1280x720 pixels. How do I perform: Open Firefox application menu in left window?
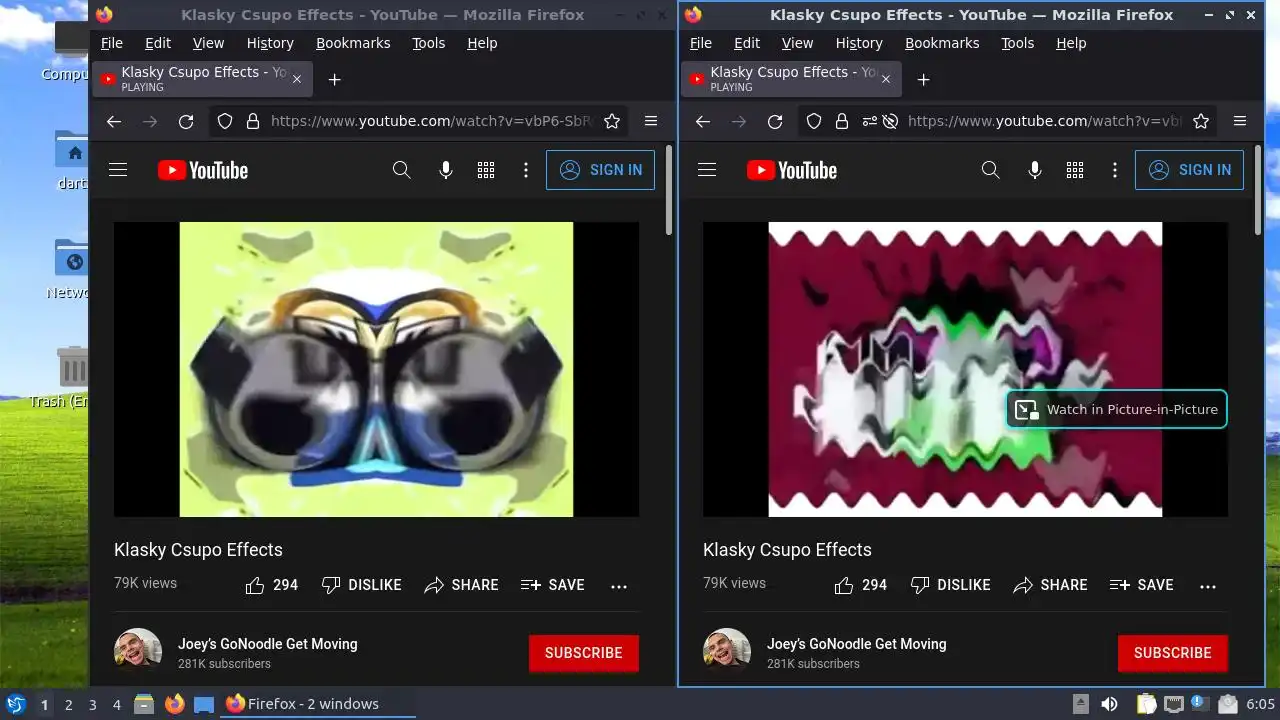651,121
